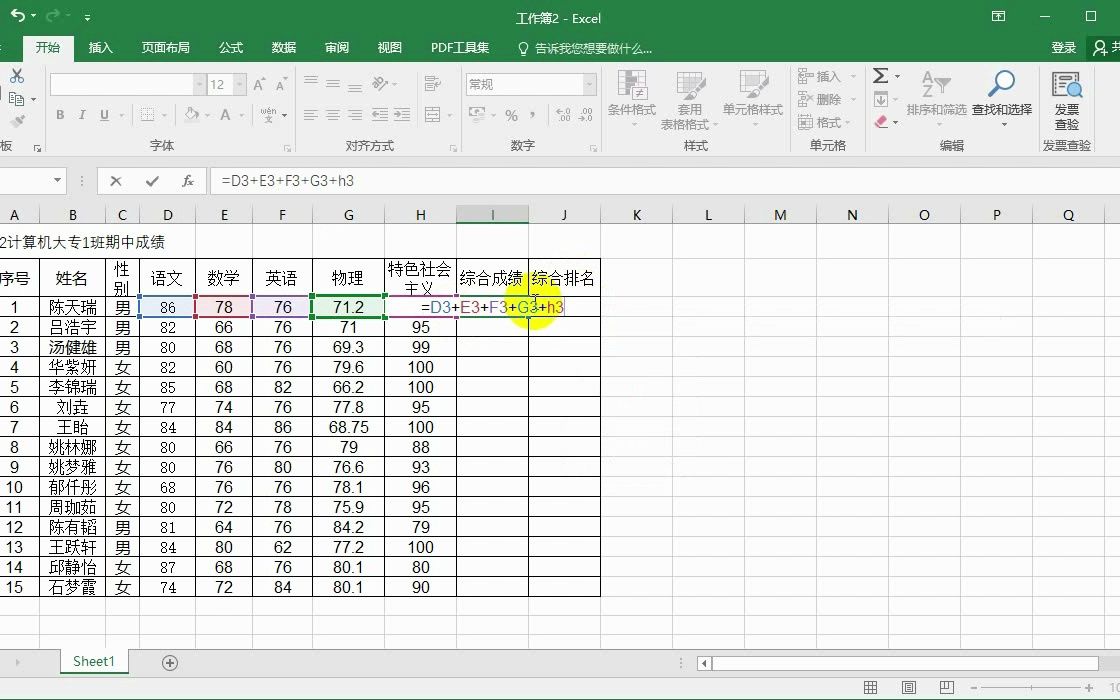Click the 发票查验 button
Screen dimensions: 1120x700
1067,98
